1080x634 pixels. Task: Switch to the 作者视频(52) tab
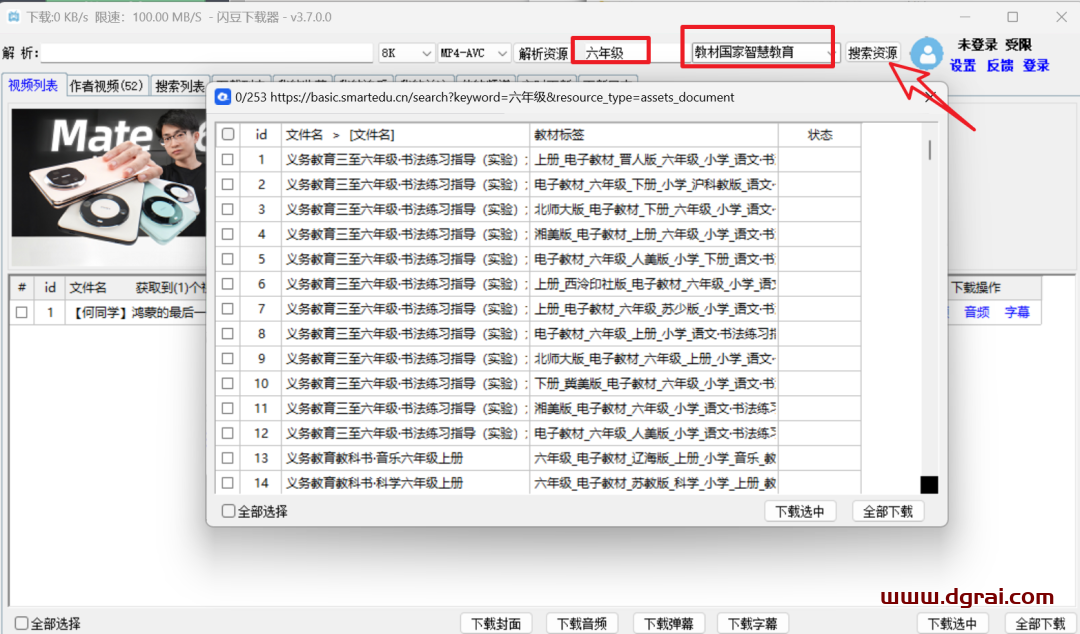tap(106, 86)
